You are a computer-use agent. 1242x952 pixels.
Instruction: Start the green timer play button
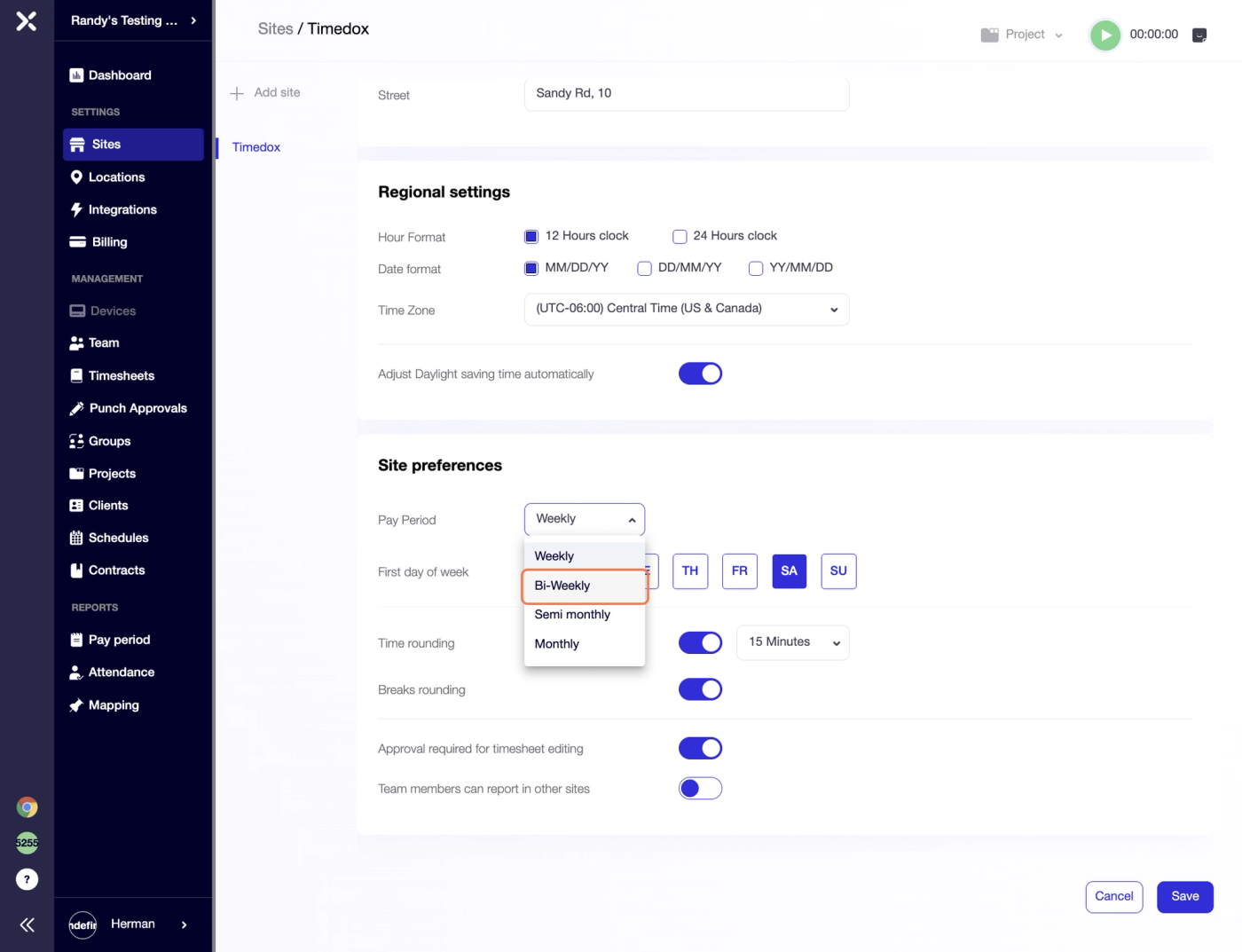click(x=1104, y=35)
